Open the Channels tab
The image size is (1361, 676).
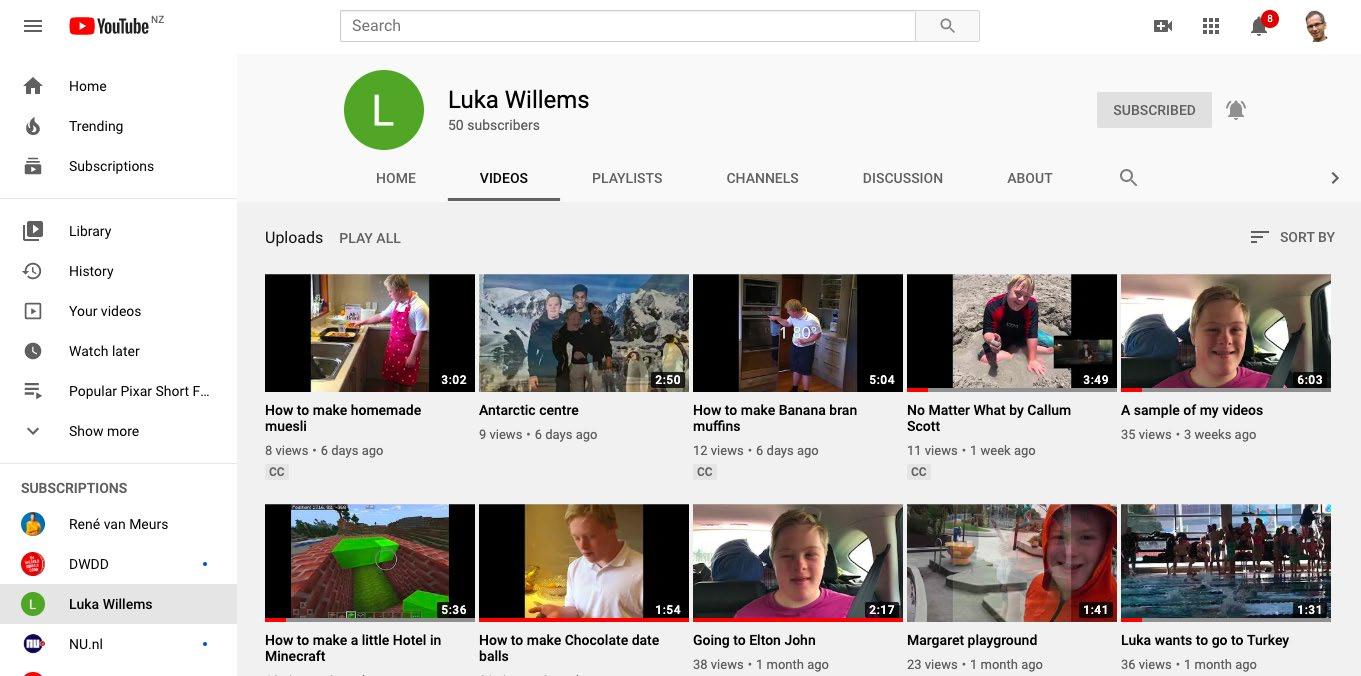coord(762,178)
